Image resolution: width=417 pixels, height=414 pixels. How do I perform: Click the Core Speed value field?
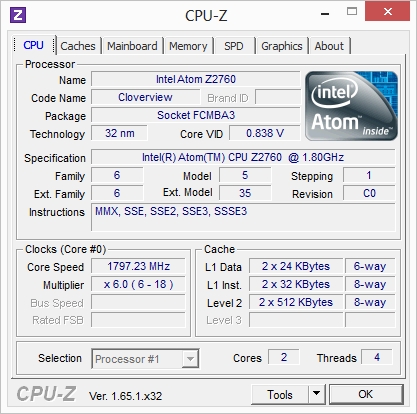[x=138, y=266]
